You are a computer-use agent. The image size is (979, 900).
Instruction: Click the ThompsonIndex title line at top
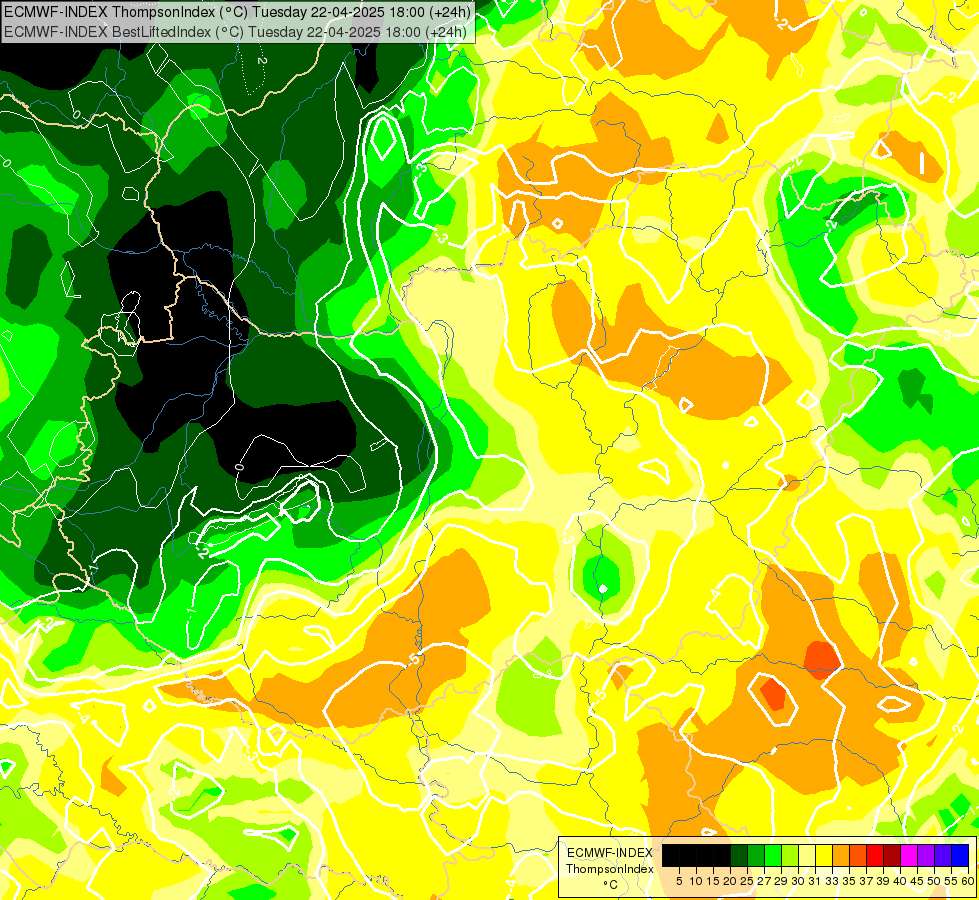pyautogui.click(x=237, y=11)
